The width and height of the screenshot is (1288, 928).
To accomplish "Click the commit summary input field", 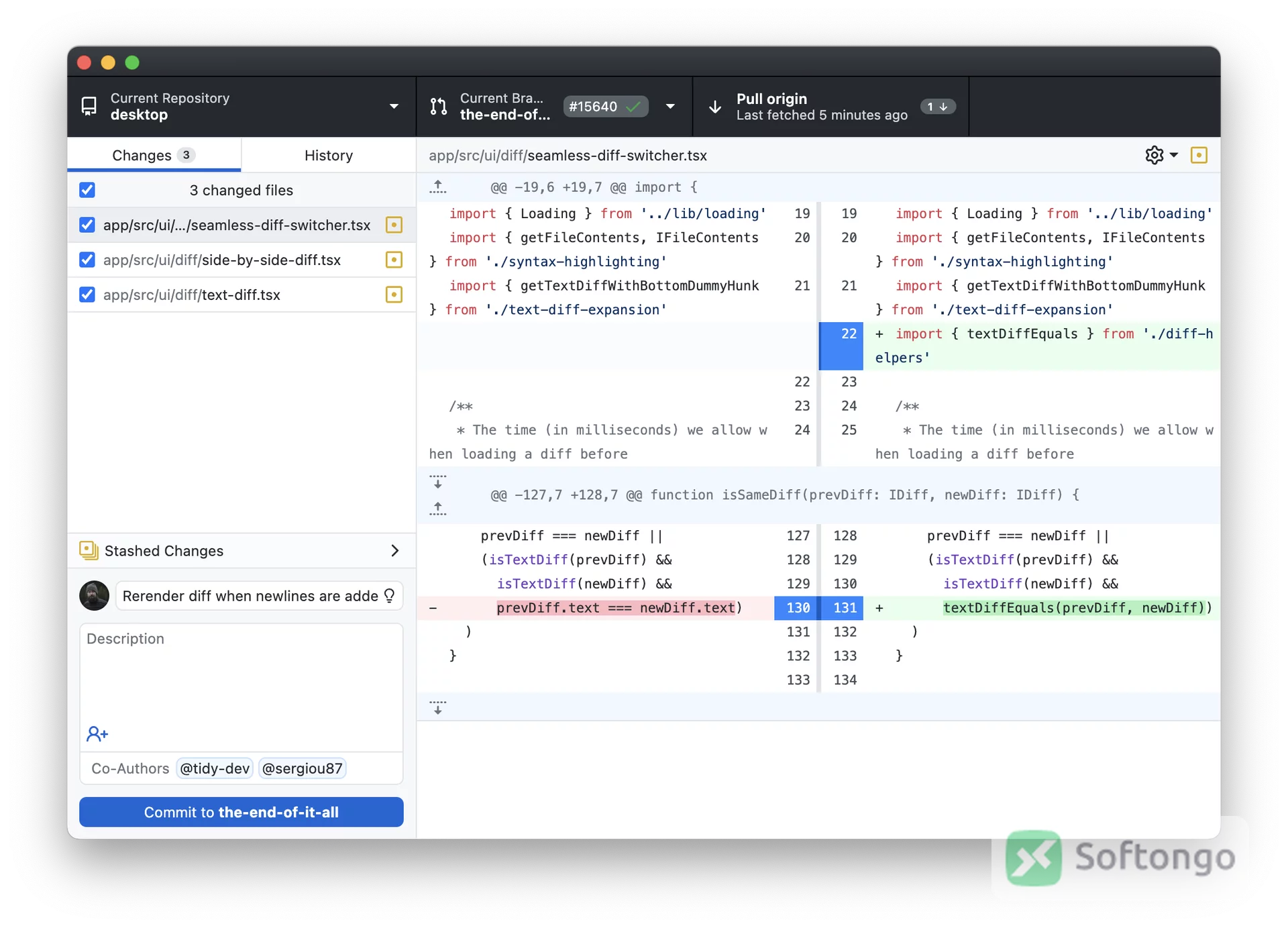I will point(260,596).
